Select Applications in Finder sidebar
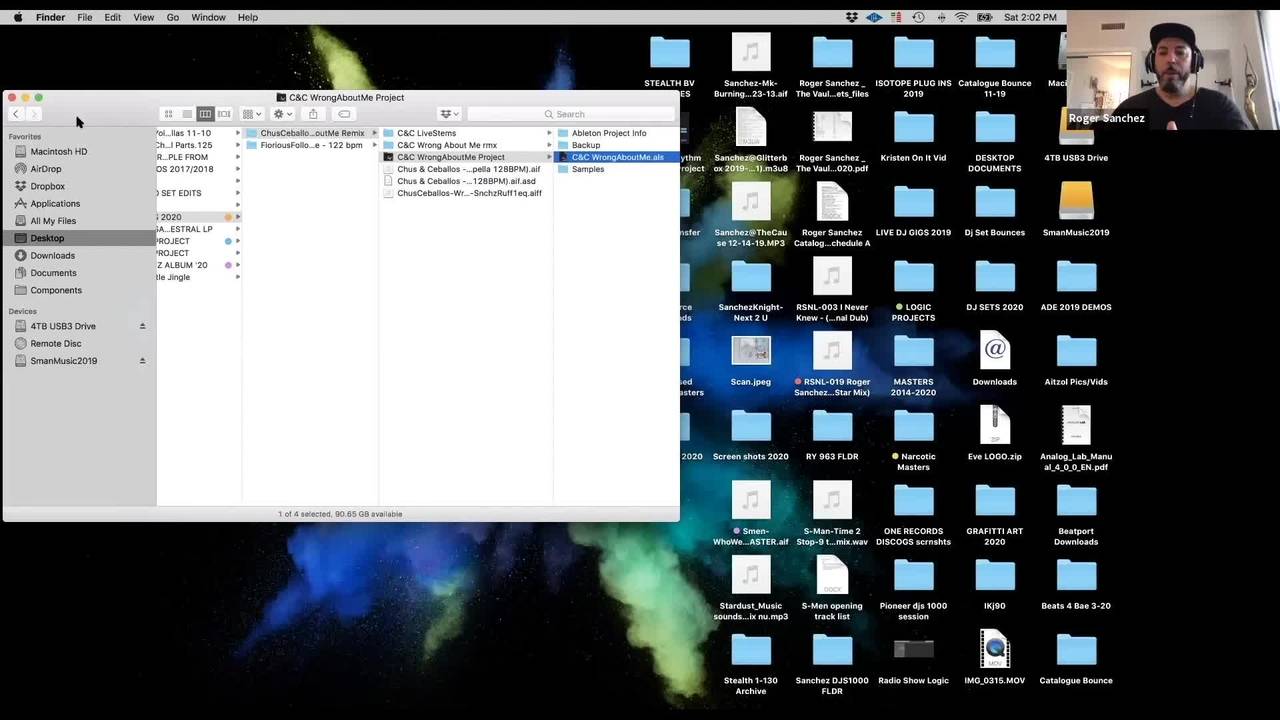Screen dimensions: 1280x720 (55, 204)
